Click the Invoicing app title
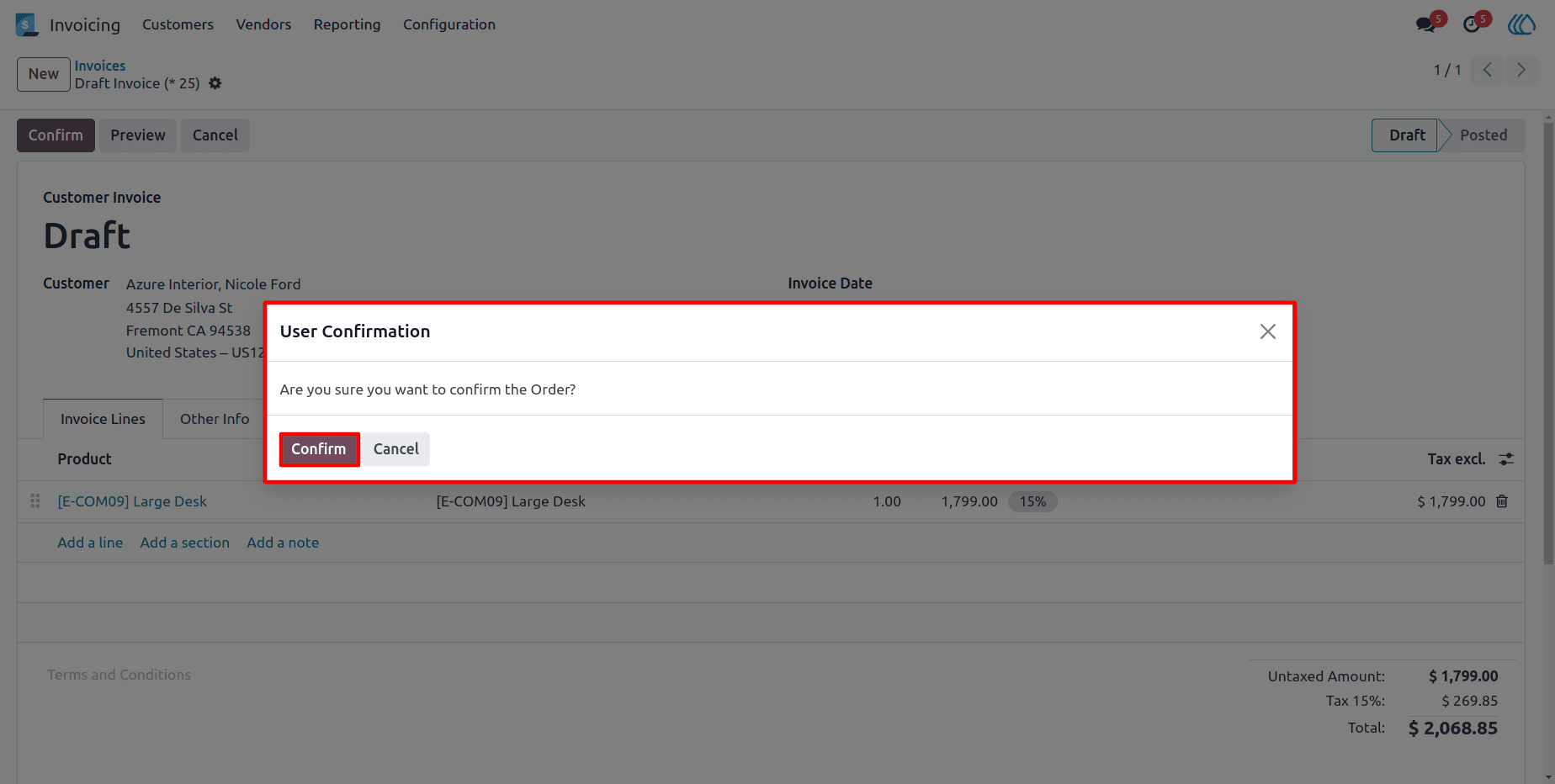The image size is (1555, 784). pyautogui.click(x=85, y=25)
